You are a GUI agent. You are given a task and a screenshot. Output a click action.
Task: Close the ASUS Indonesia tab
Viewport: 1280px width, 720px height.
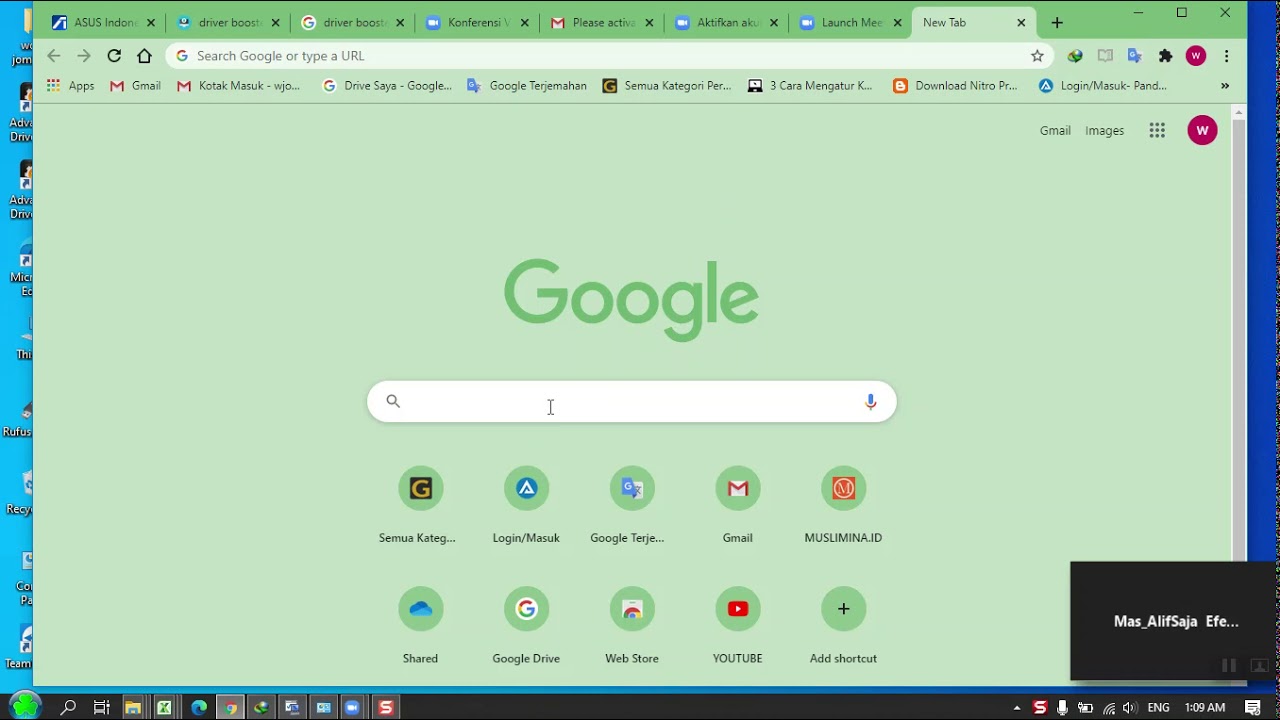151,22
